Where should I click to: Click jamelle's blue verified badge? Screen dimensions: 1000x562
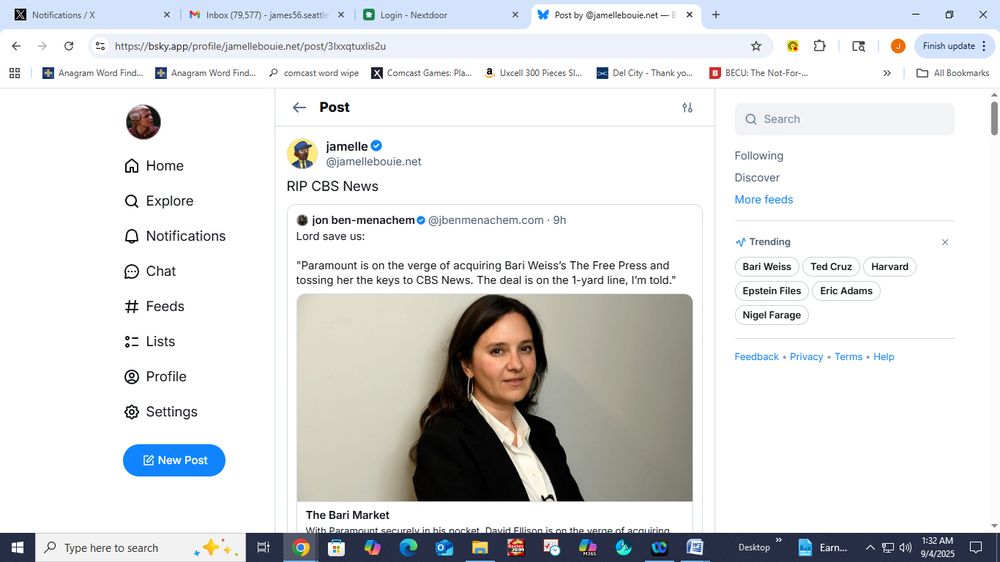pos(376,146)
